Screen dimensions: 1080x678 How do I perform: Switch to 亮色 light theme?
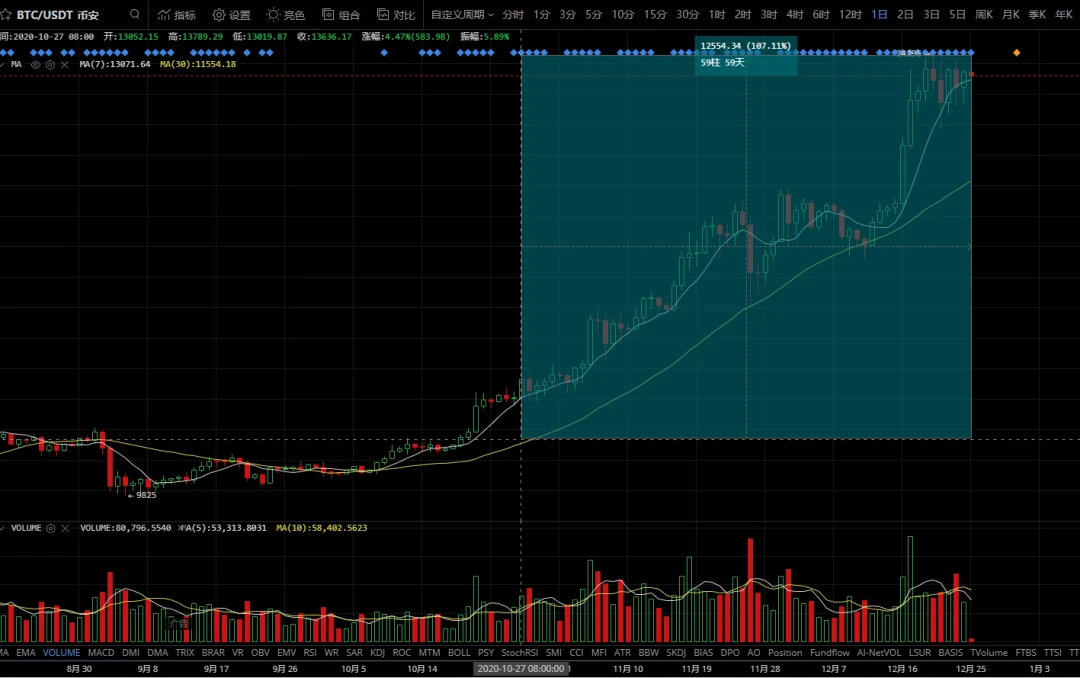[286, 14]
